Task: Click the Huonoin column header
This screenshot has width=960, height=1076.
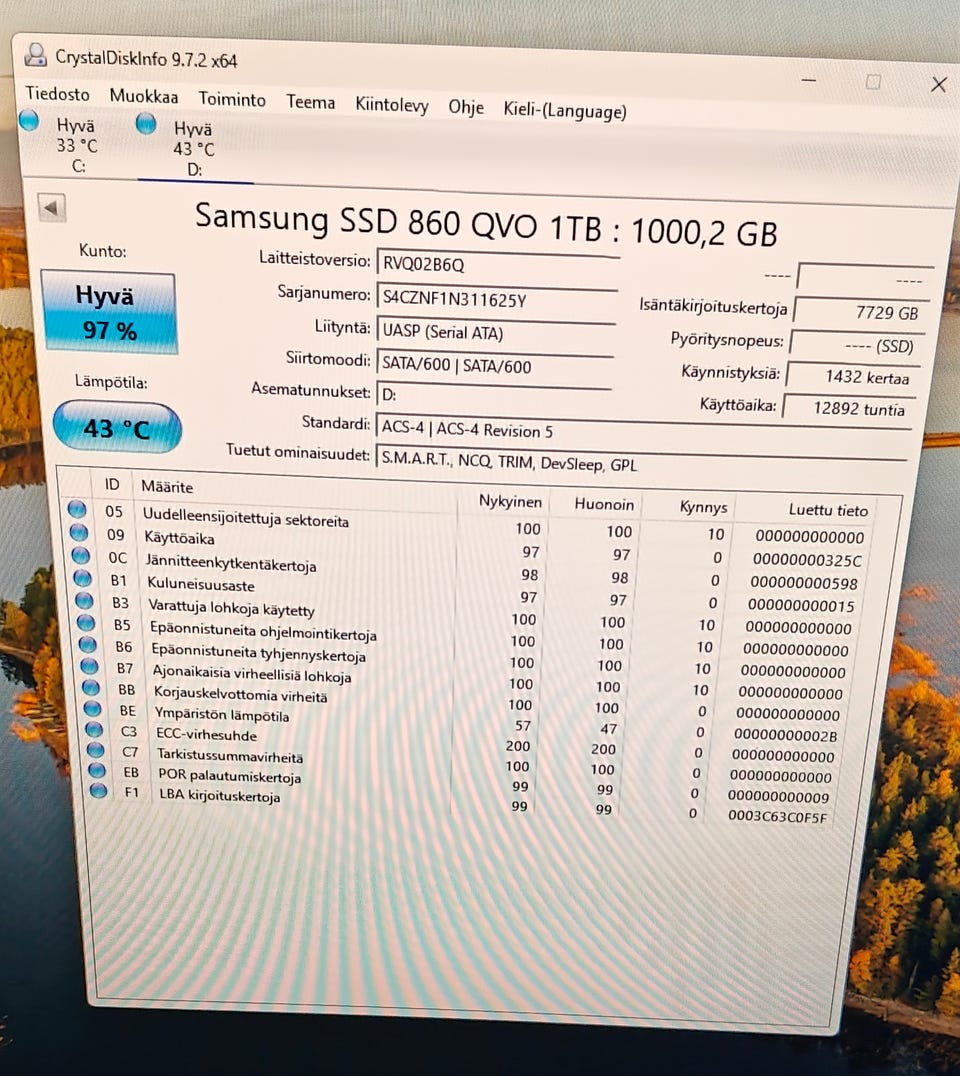Action: coord(604,504)
